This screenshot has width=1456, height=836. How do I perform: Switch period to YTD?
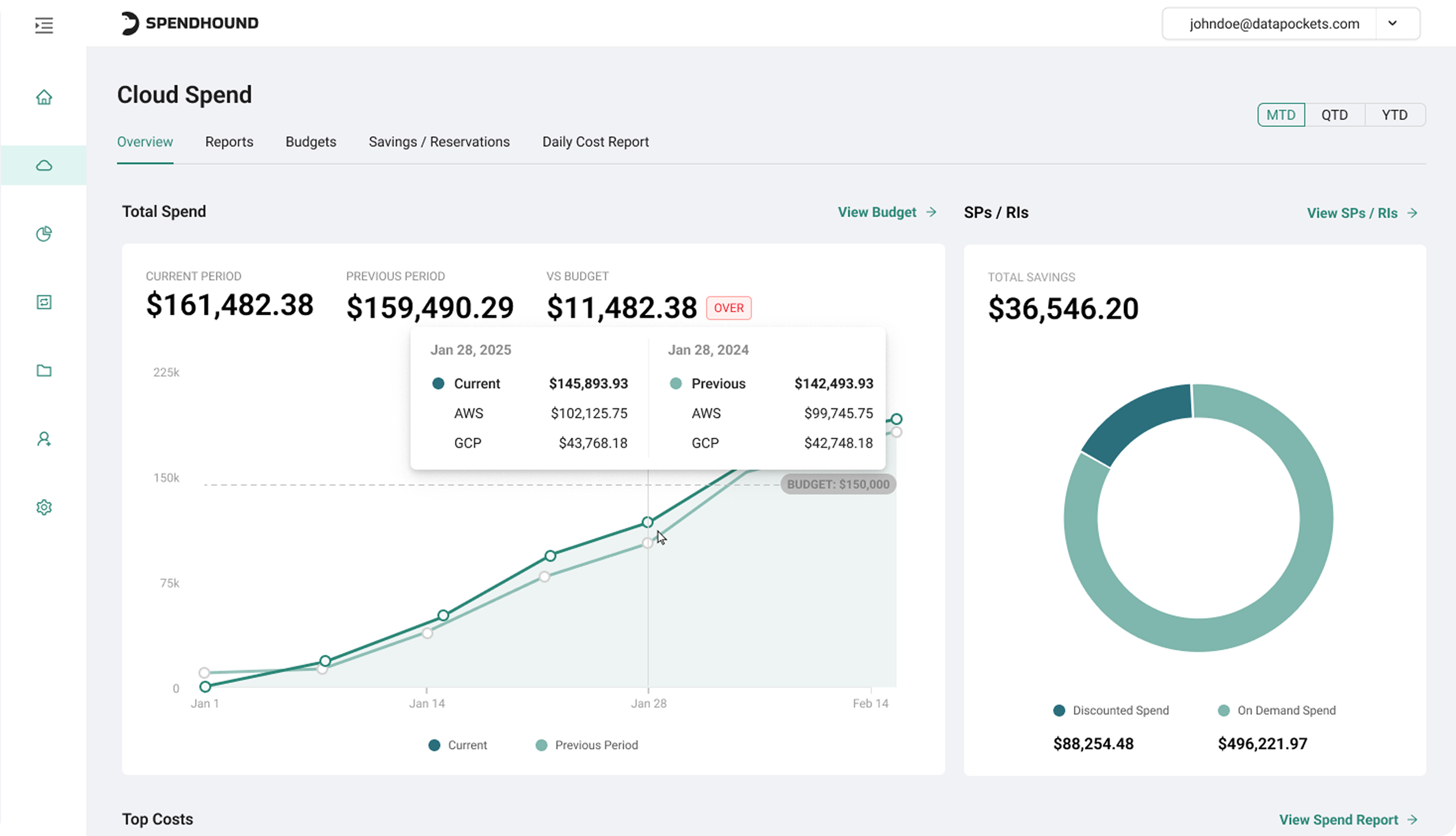point(1394,115)
